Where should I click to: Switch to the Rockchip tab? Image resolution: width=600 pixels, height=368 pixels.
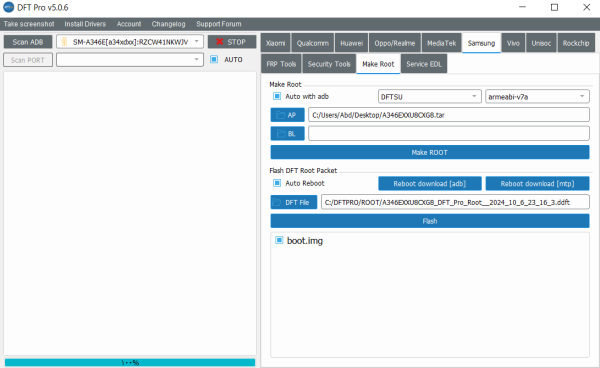pos(576,43)
